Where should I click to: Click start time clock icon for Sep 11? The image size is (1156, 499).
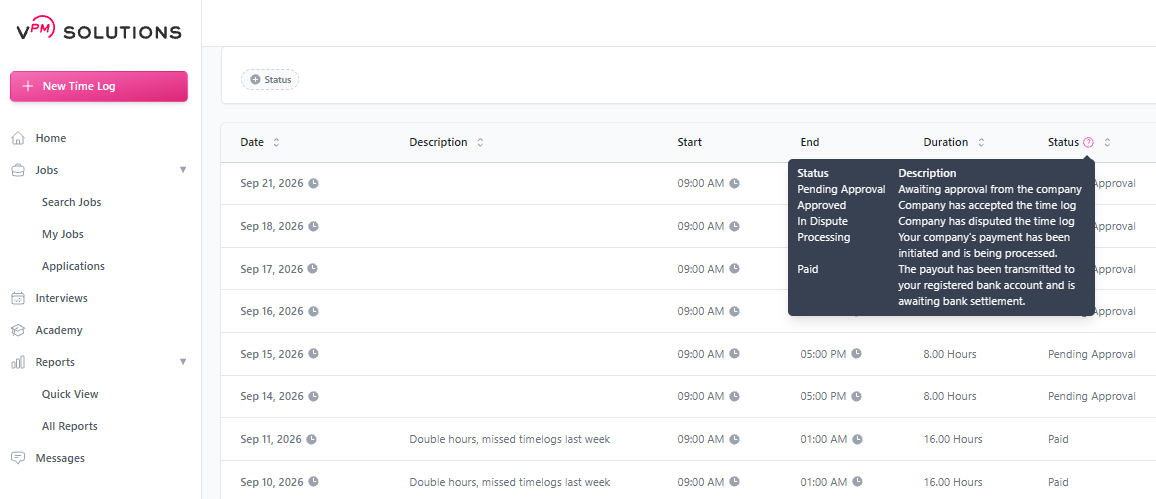734,439
